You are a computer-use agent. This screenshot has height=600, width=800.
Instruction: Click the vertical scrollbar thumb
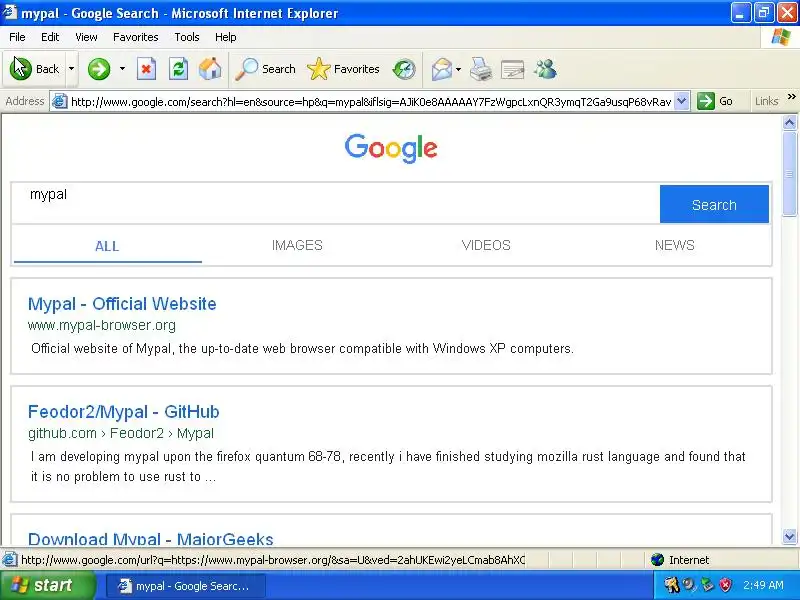coord(789,173)
